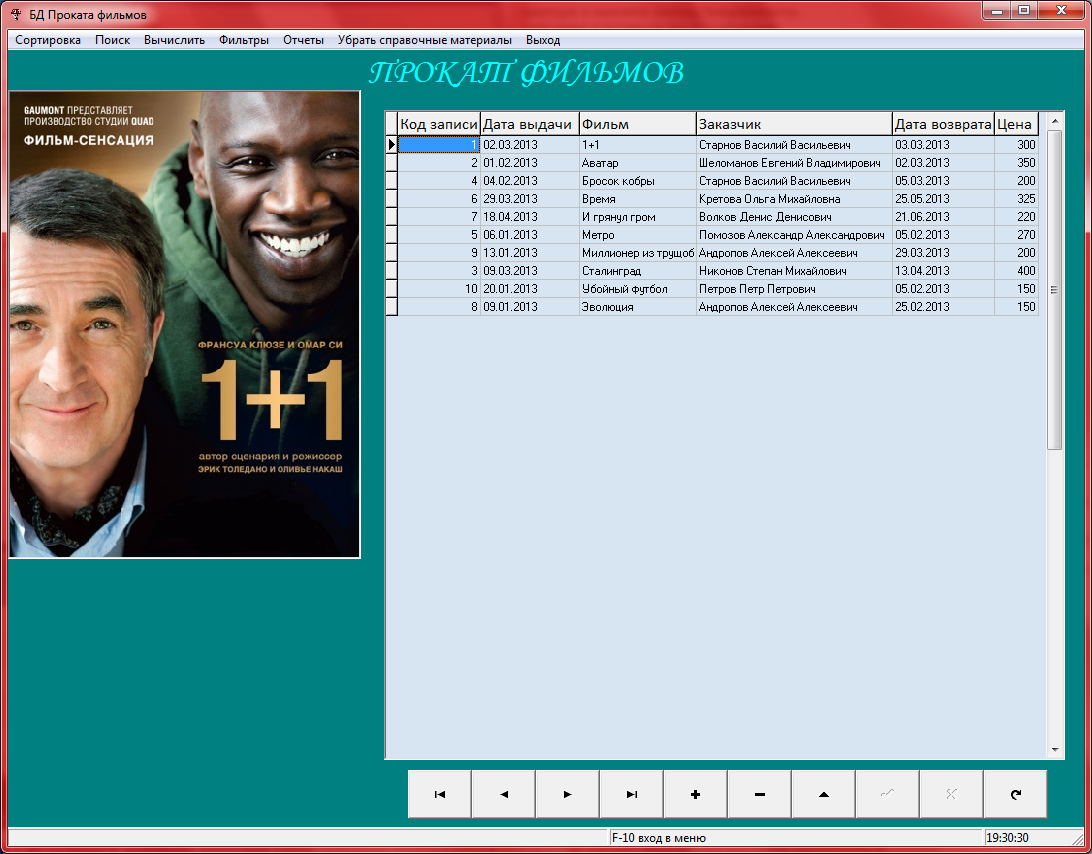Select price cell 325
This screenshot has height=854, width=1092.
(1016, 199)
